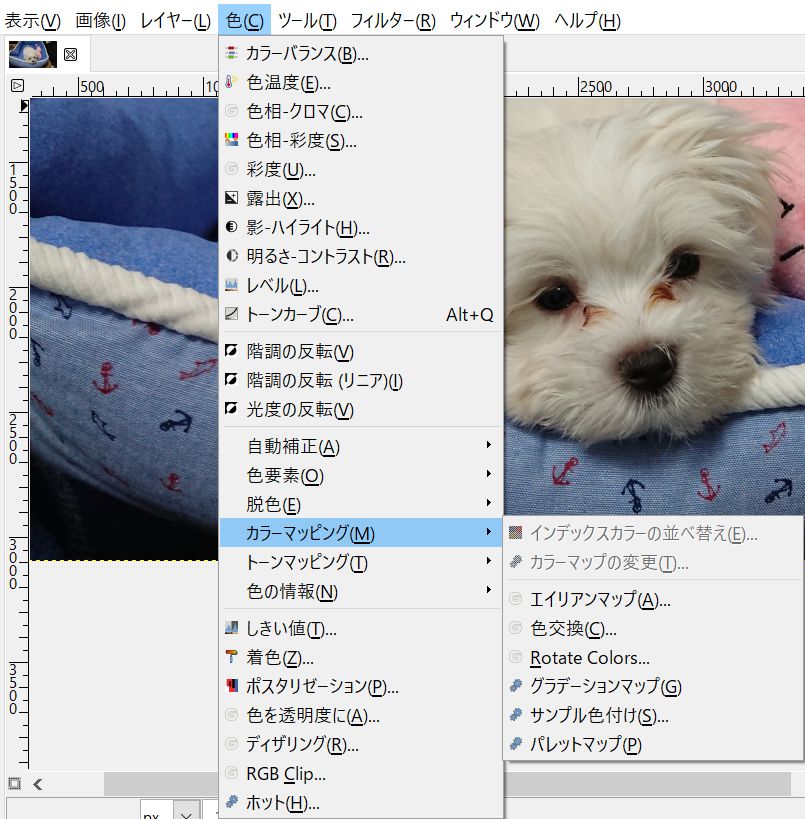The width and height of the screenshot is (805, 819).
Task: Toggle quick mask button at canvas bottom-left
Action: point(15,783)
